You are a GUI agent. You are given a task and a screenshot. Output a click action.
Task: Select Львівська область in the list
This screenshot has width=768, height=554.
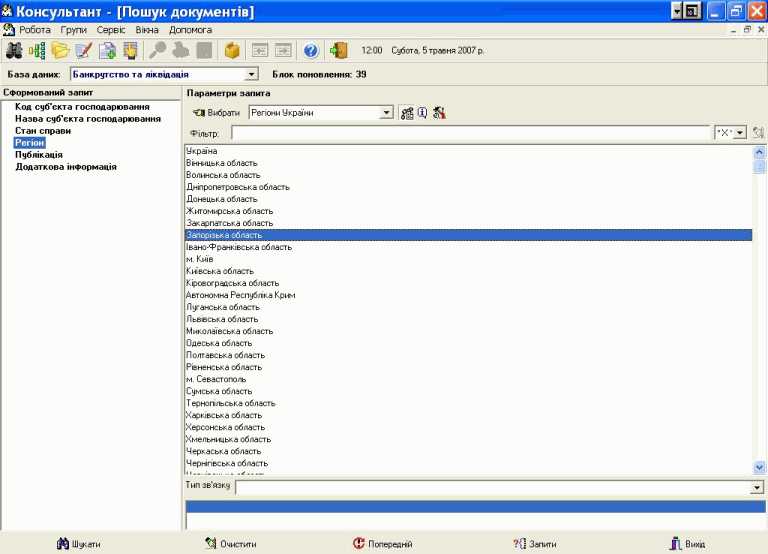click(x=215, y=319)
